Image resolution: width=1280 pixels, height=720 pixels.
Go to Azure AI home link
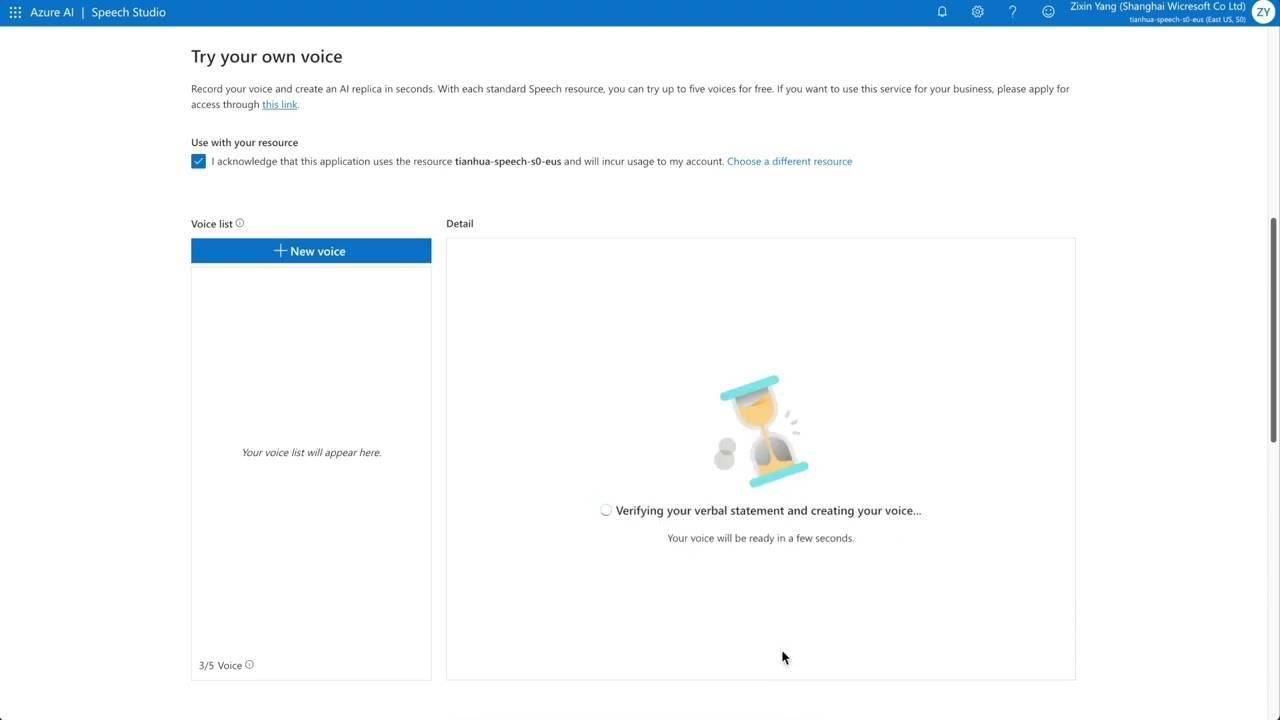coord(52,12)
